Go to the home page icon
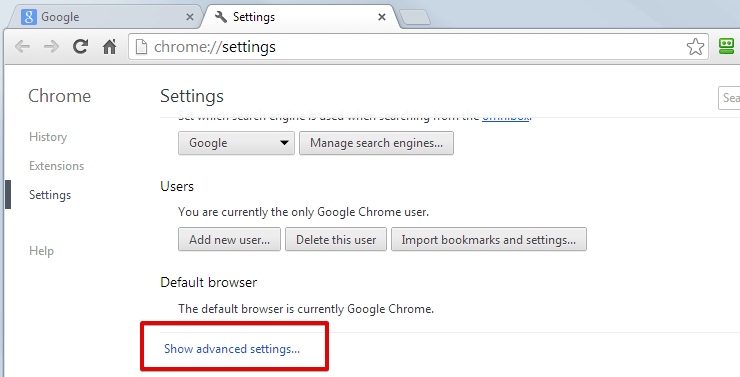 coord(109,47)
